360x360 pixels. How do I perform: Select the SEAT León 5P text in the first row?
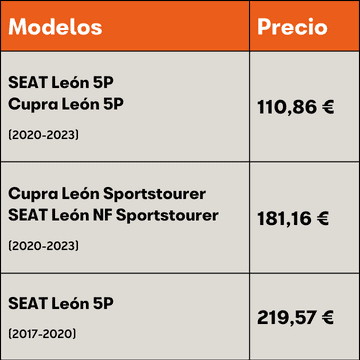61,83
